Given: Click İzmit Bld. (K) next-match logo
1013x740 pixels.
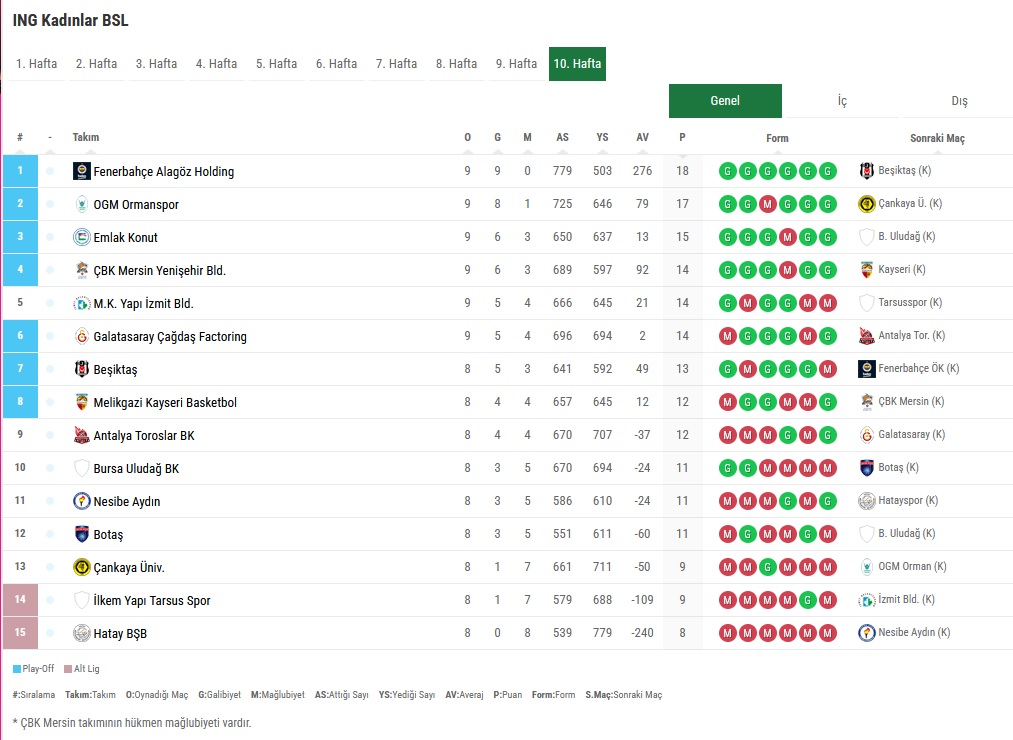Looking at the screenshot, I should 866,600.
